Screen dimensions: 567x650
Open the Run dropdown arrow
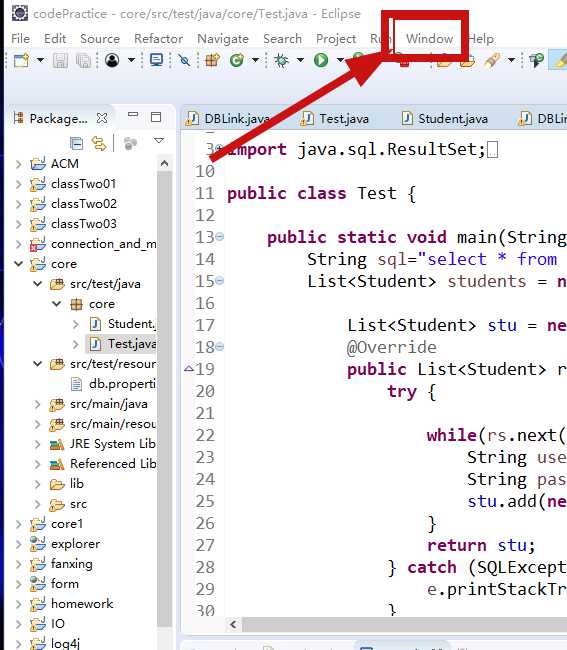tap(340, 61)
